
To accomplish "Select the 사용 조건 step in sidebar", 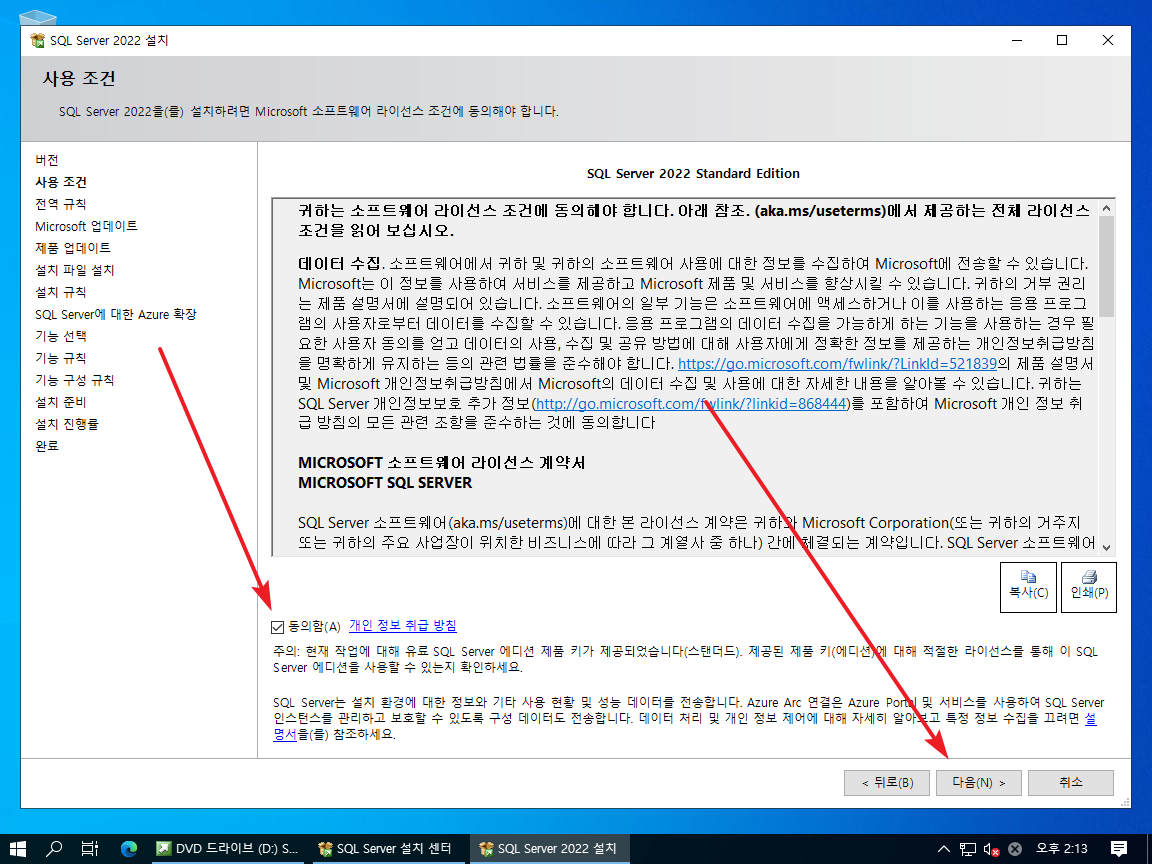I will pyautogui.click(x=61, y=182).
